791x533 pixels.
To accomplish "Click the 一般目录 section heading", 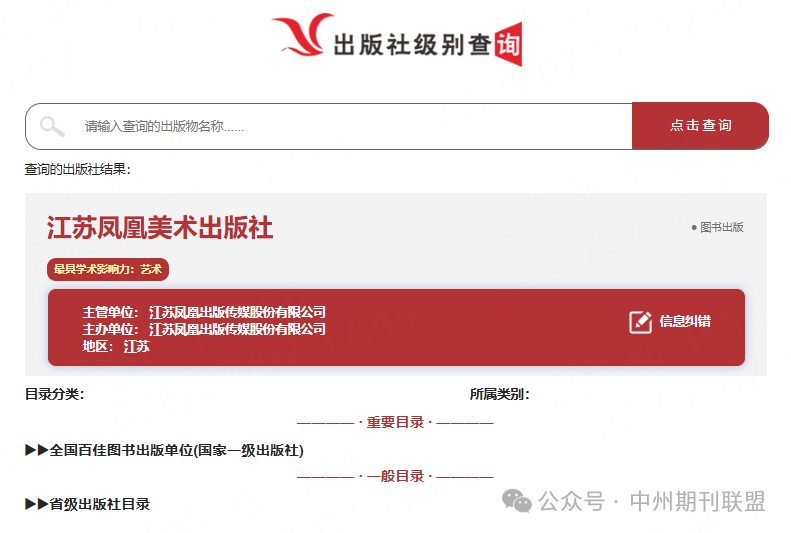I will 395,476.
